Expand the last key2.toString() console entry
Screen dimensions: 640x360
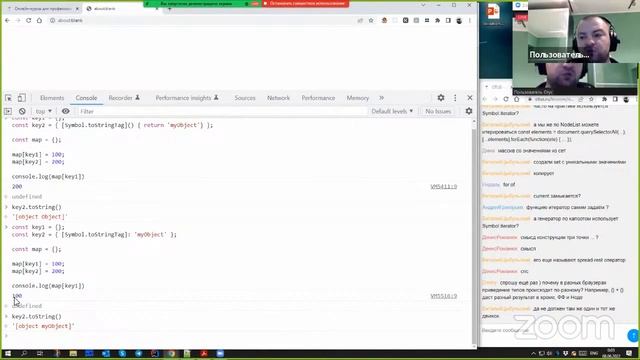coord(6,316)
